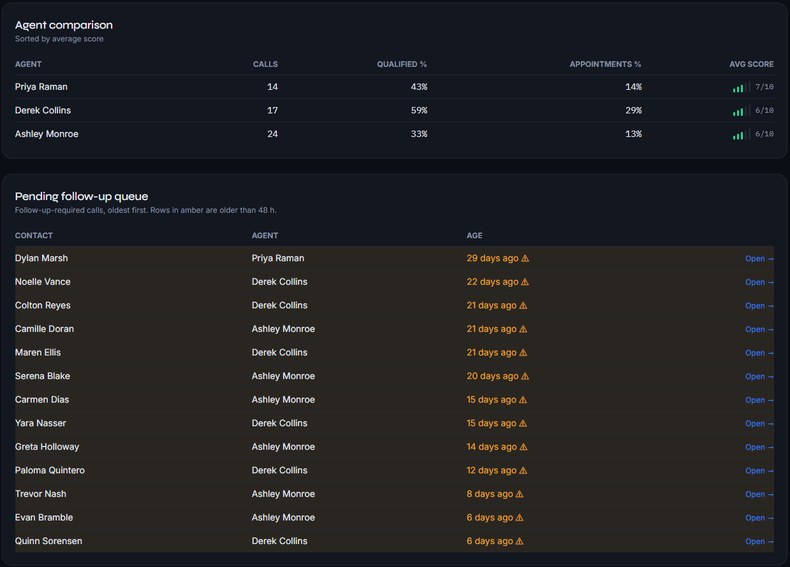The height and width of the screenshot is (567, 790).
Task: Click contact name Greta Holloway
Action: tap(47, 447)
